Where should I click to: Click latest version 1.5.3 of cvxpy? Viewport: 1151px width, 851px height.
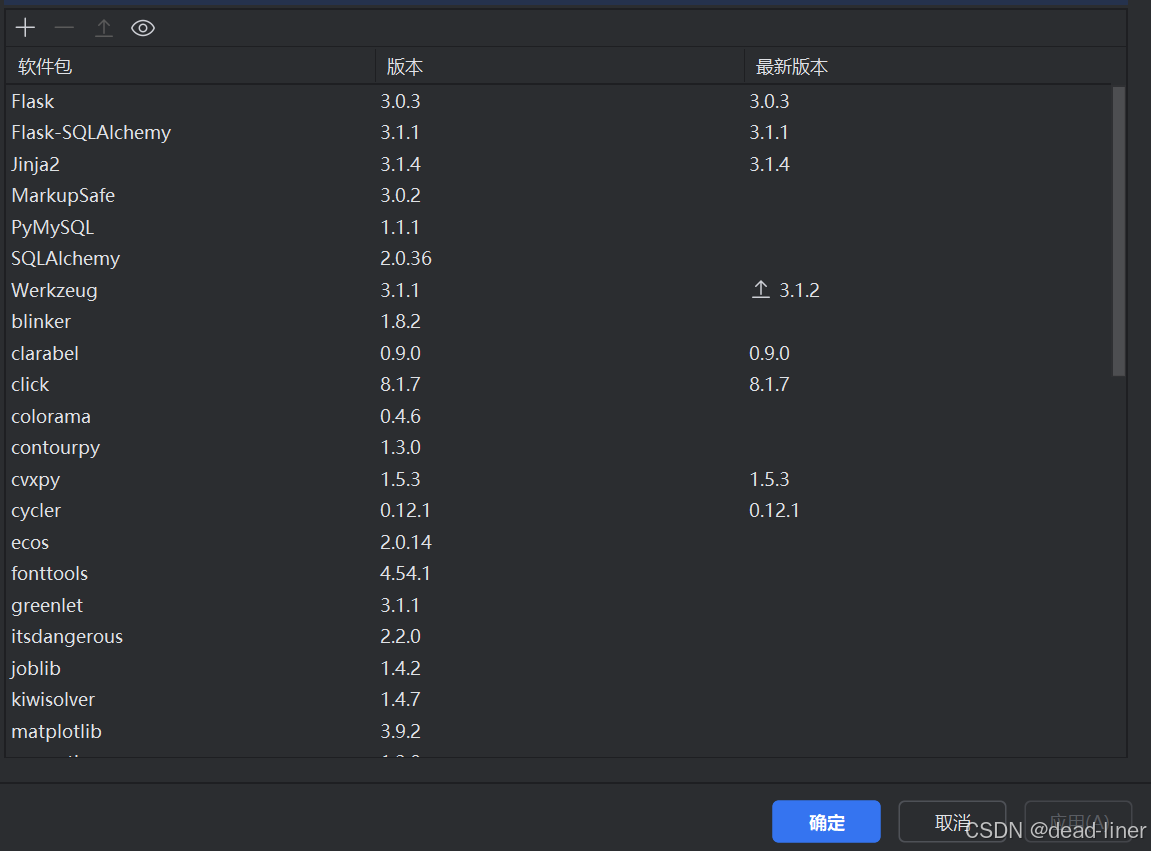769,479
